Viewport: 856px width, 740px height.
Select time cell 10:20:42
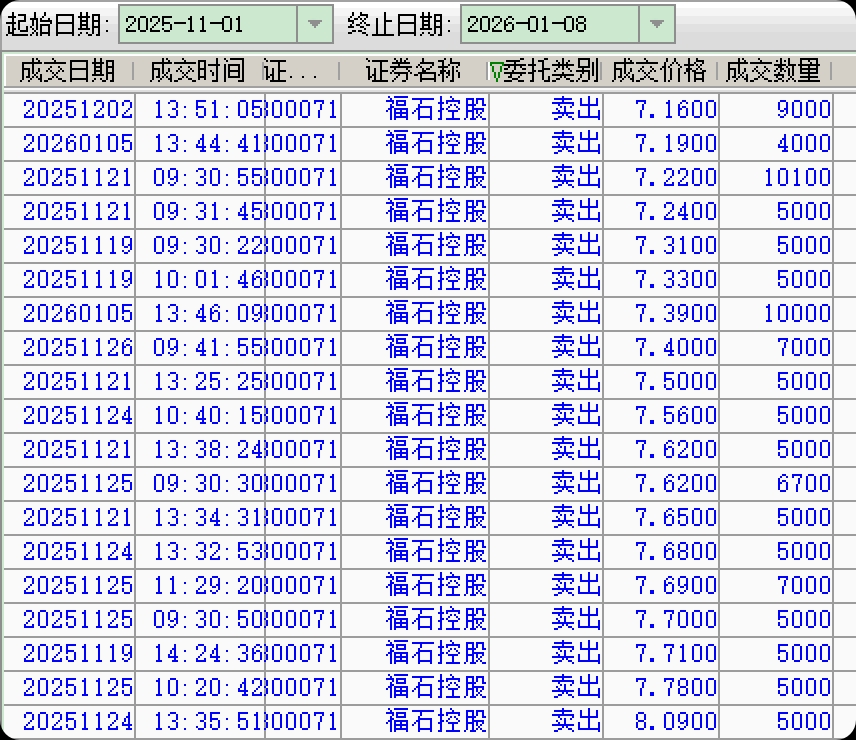200,687
